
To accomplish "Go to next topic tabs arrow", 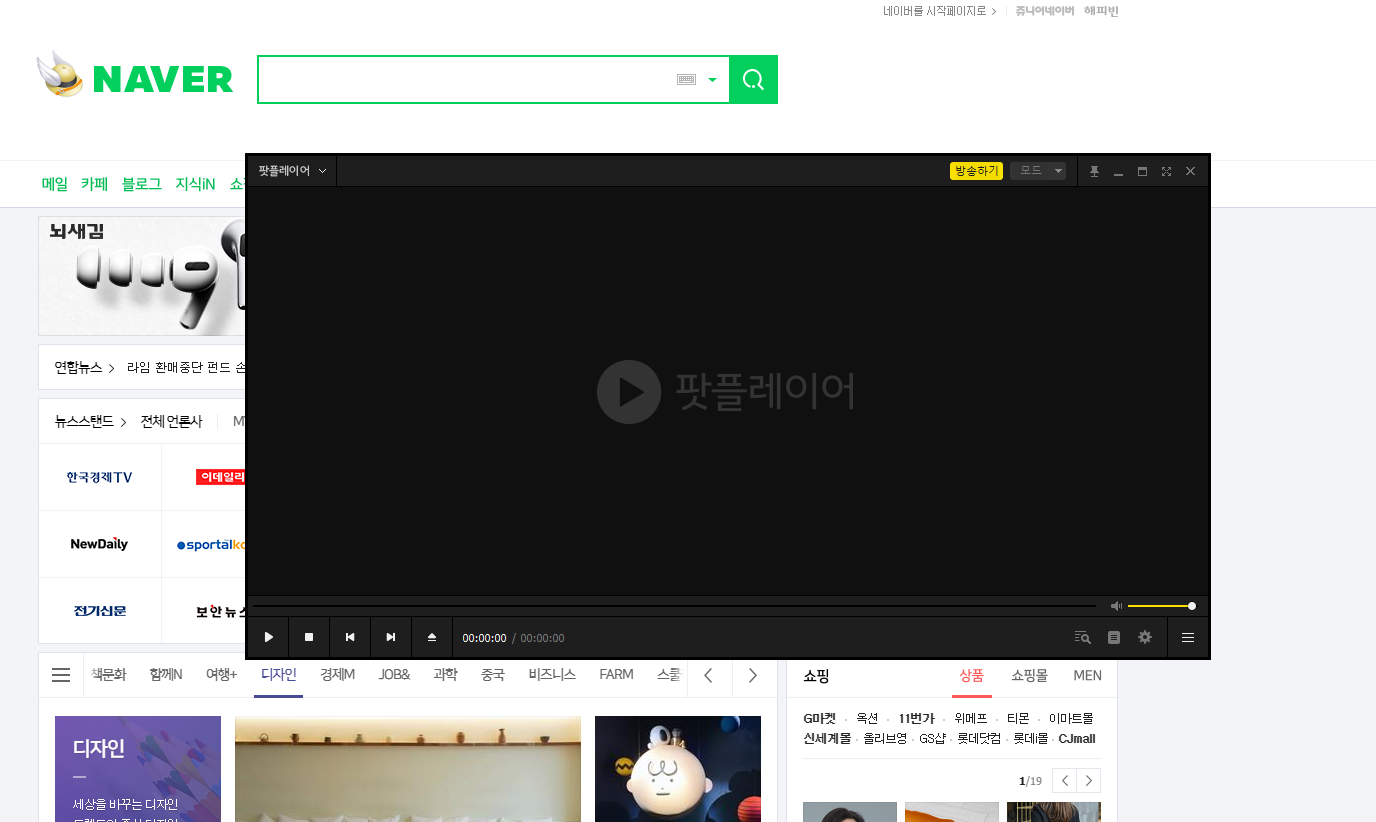I will point(752,675).
